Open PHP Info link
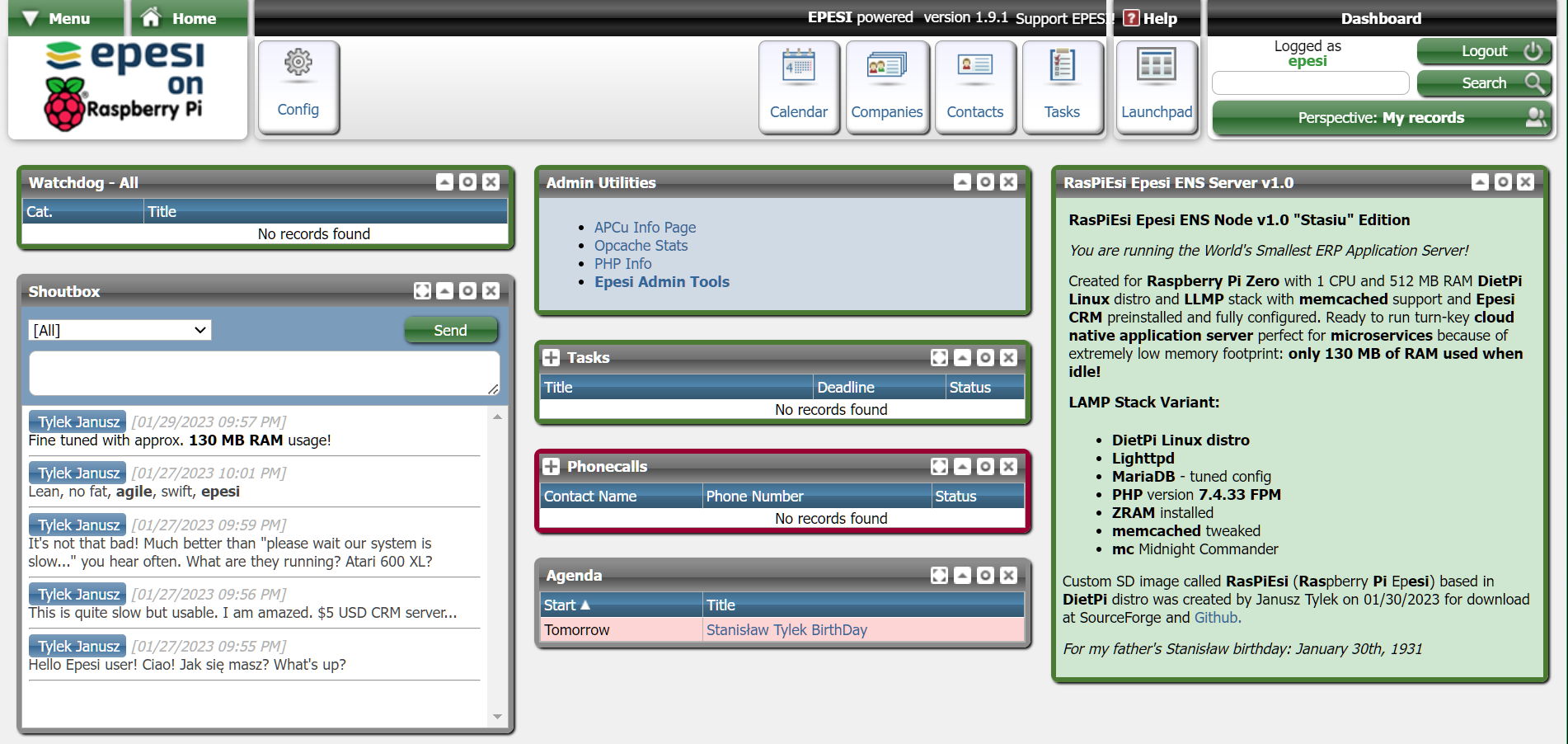Screen dimensions: 1568x744 (x=622, y=264)
